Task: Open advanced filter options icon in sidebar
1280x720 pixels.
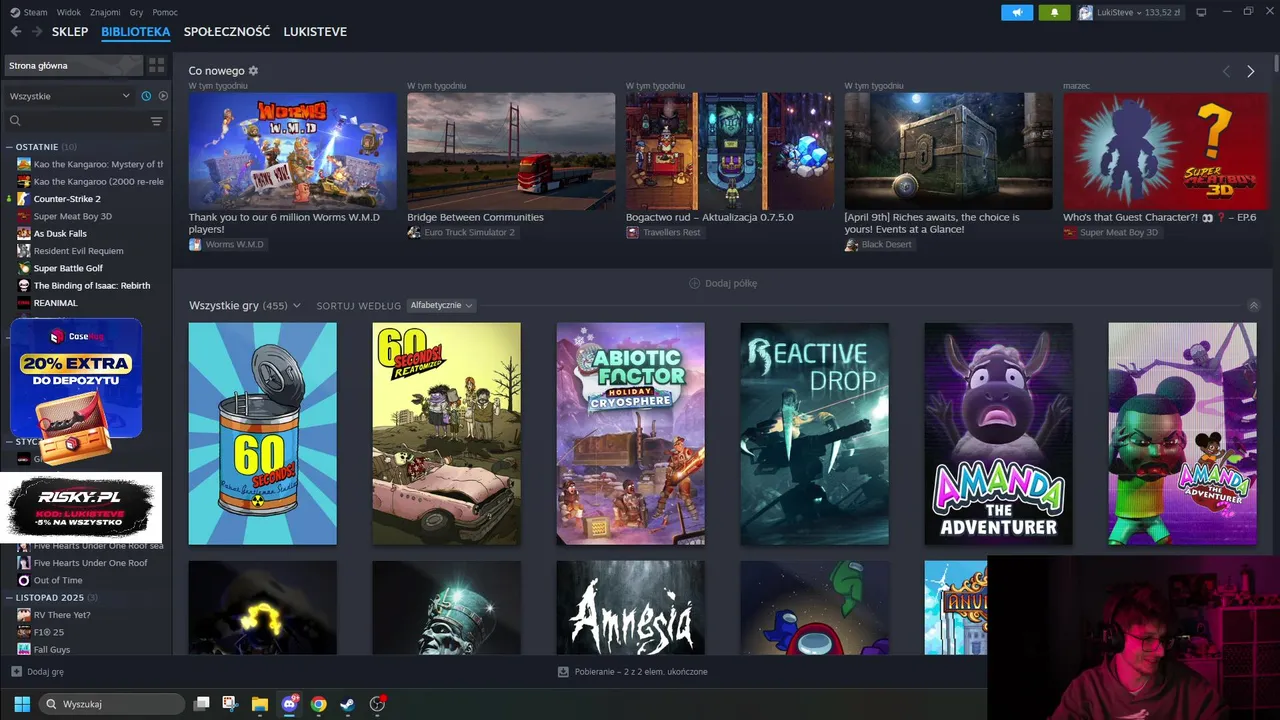Action: click(x=156, y=121)
